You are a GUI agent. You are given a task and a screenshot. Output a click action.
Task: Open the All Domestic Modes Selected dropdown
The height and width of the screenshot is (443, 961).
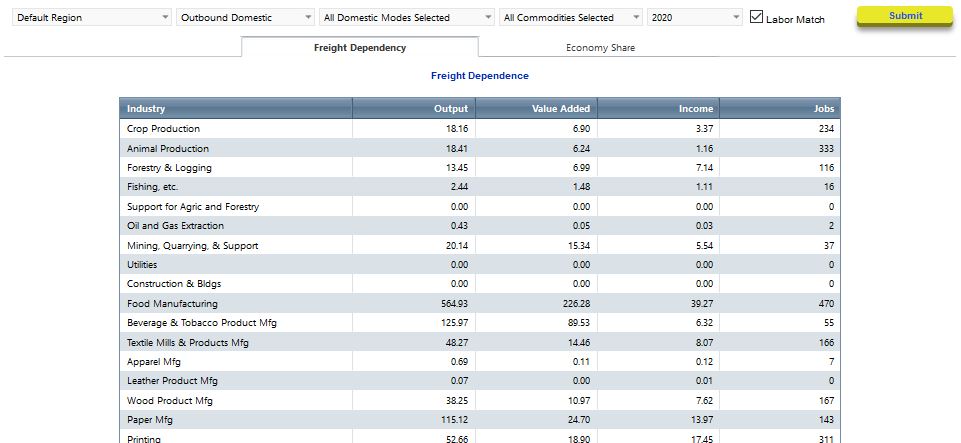pyautogui.click(x=405, y=18)
